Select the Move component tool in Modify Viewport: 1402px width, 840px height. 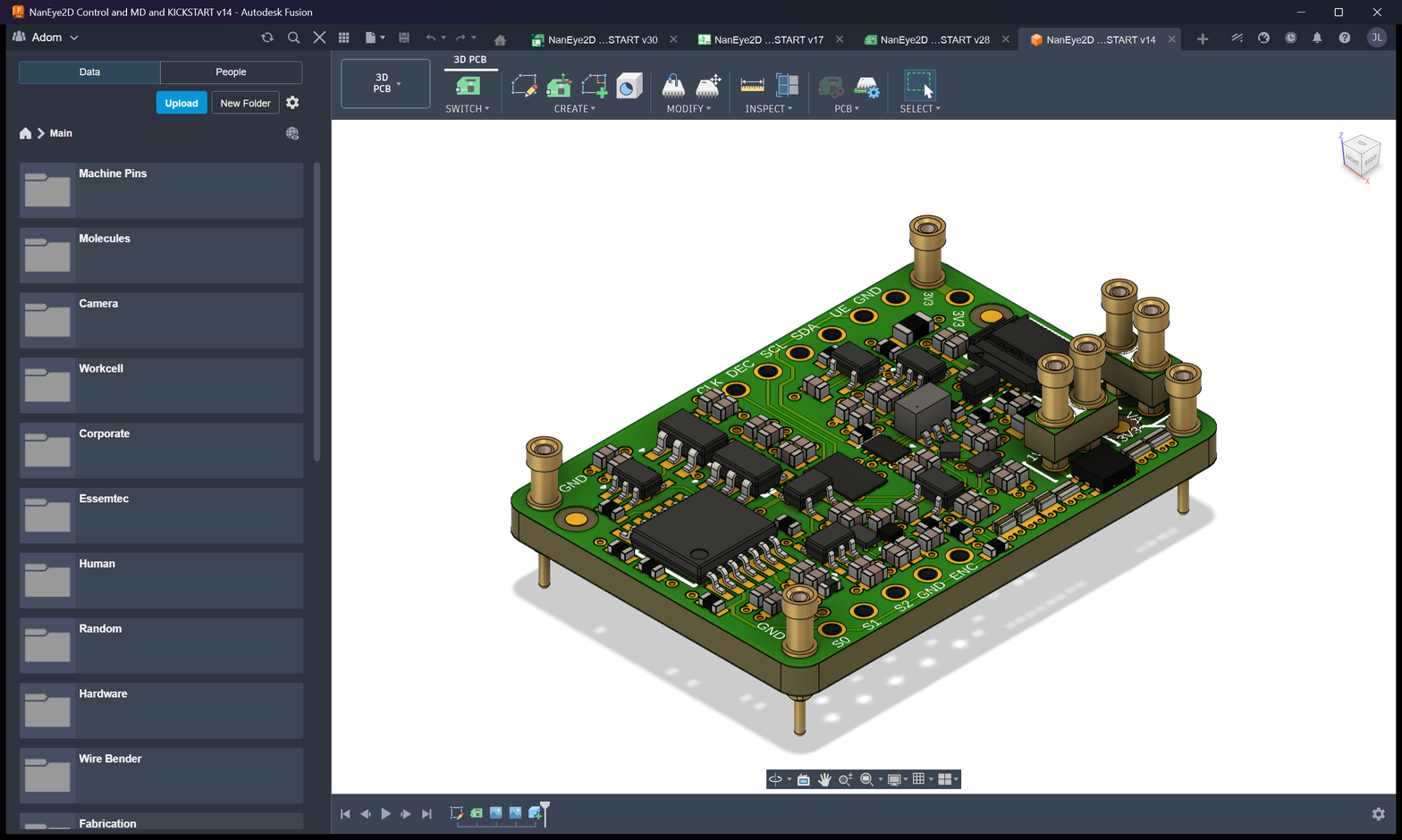pyautogui.click(x=708, y=86)
